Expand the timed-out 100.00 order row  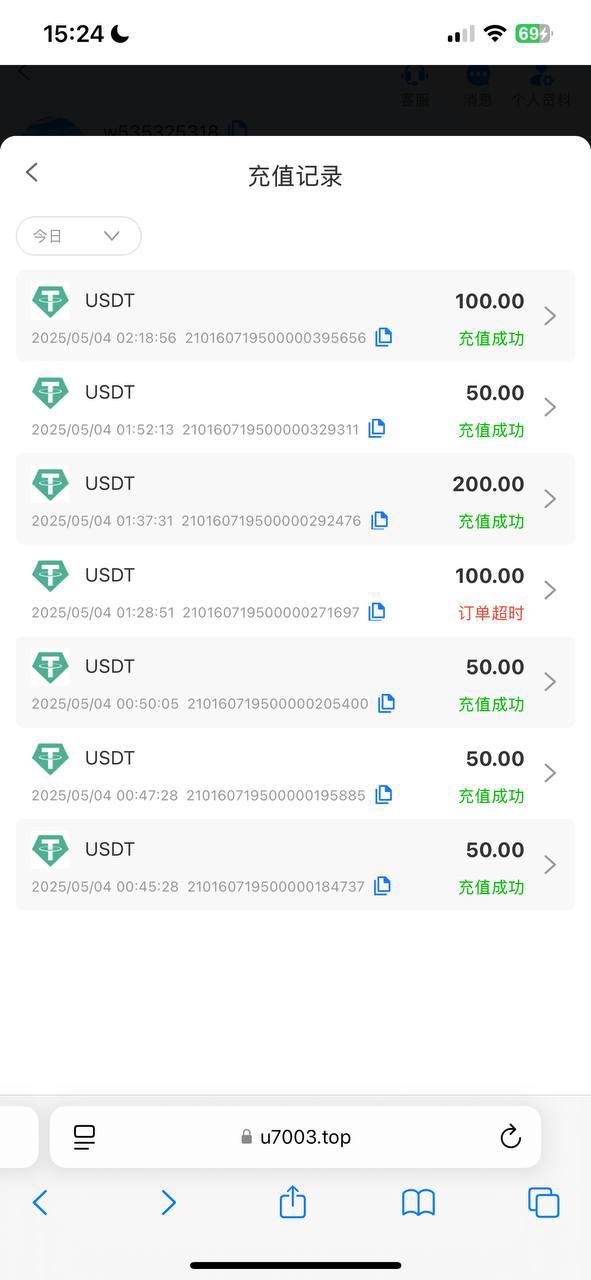point(549,590)
